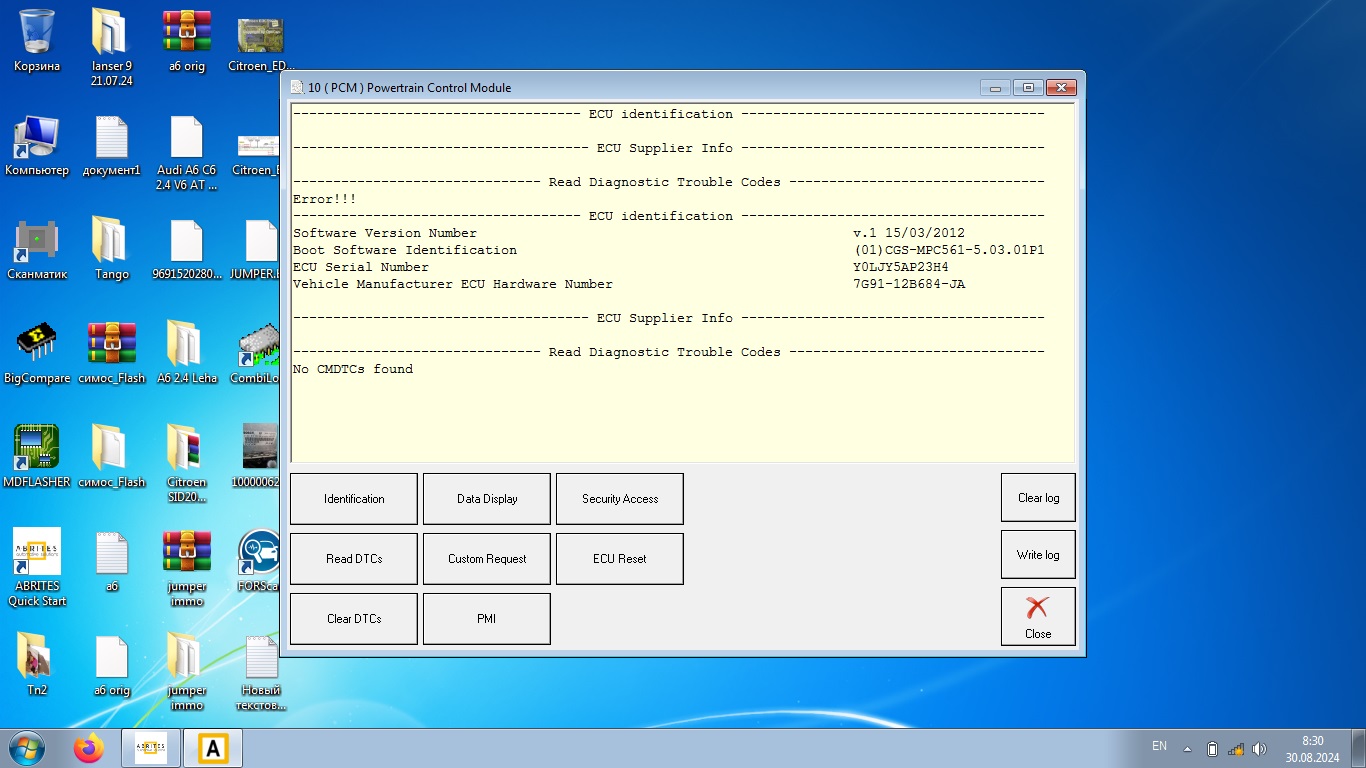The width and height of the screenshot is (1366, 768).
Task: Write log to file
Action: click(1038, 555)
